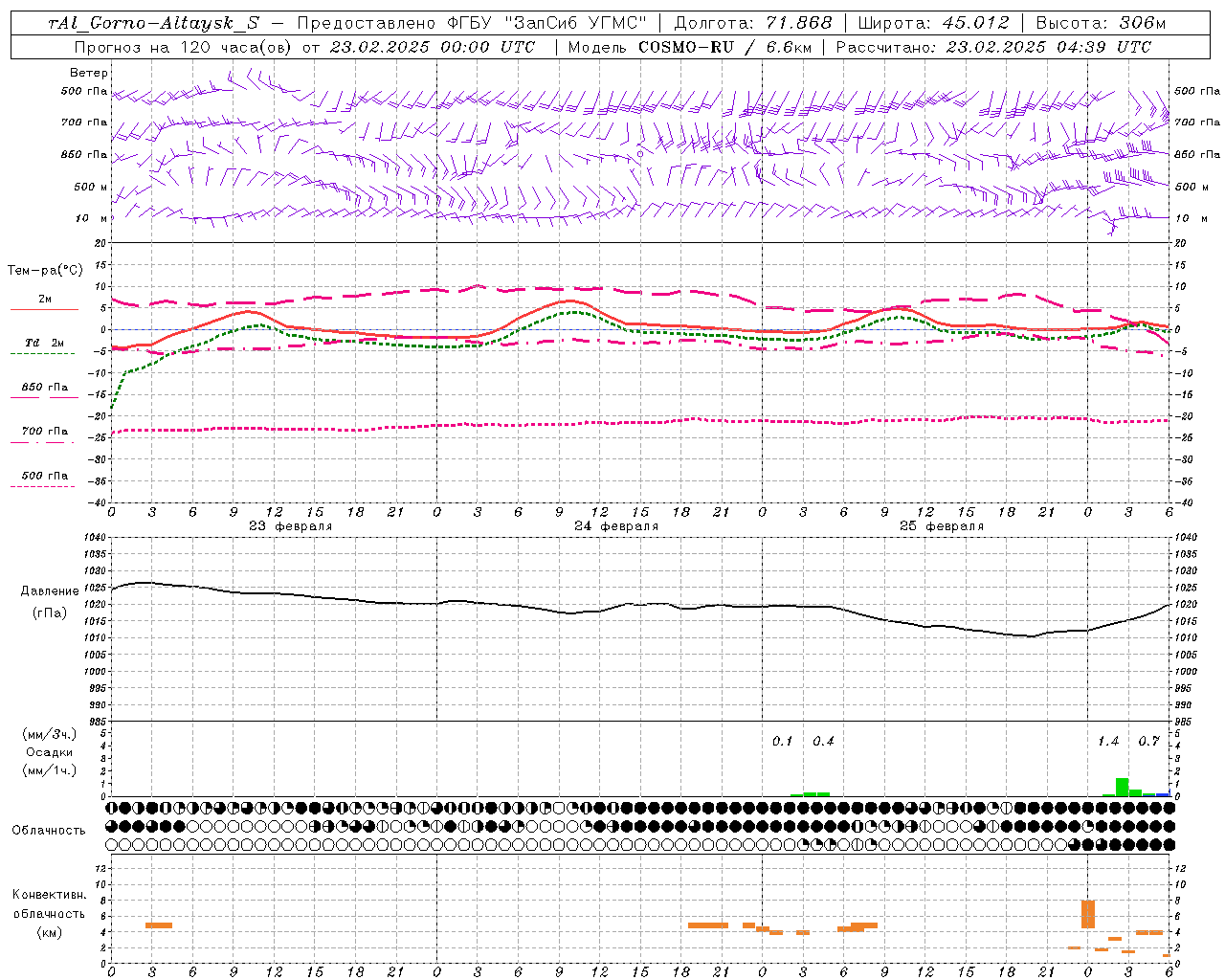Click the left 700 гПа wind level label
This screenshot has width=1225, height=980.
84,122
